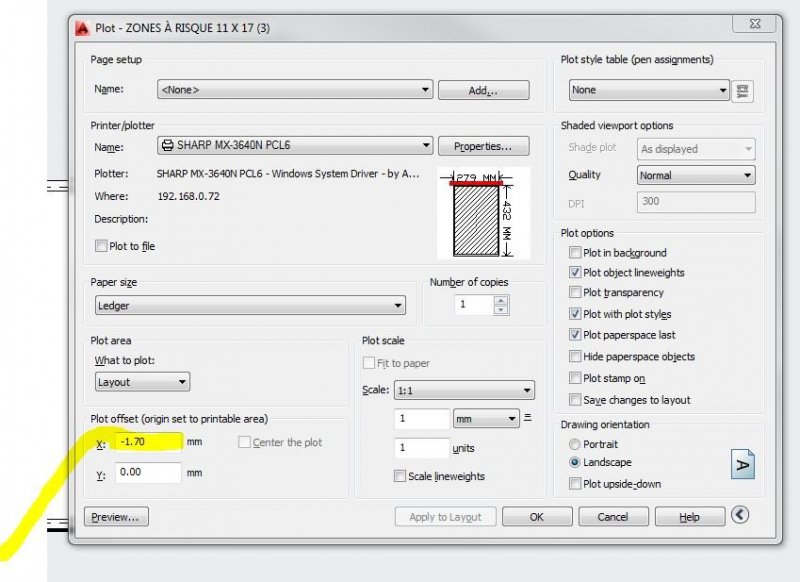Screen dimensions: 800x582
Task: Enable Scale lineweights checkbox
Action: click(399, 476)
